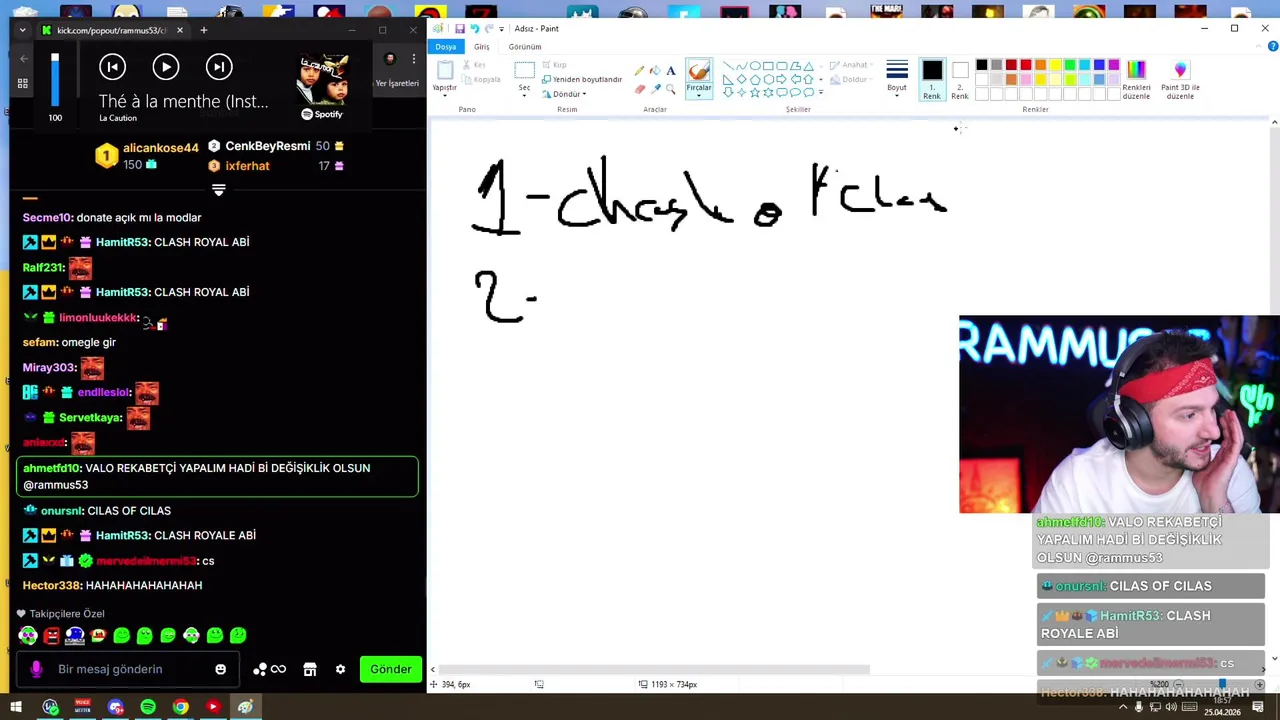Open the Dosya menu in Paint
Screen dimensions: 1280x720
tap(445, 47)
